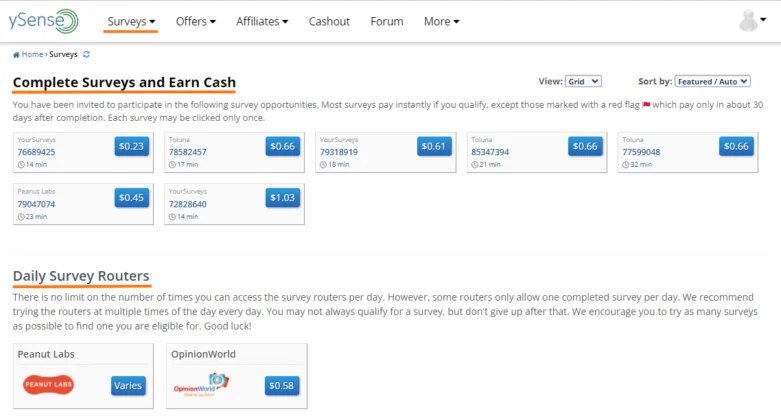Image resolution: width=781 pixels, height=418 pixels.
Task: Open the More navigation menu
Action: tap(441, 21)
